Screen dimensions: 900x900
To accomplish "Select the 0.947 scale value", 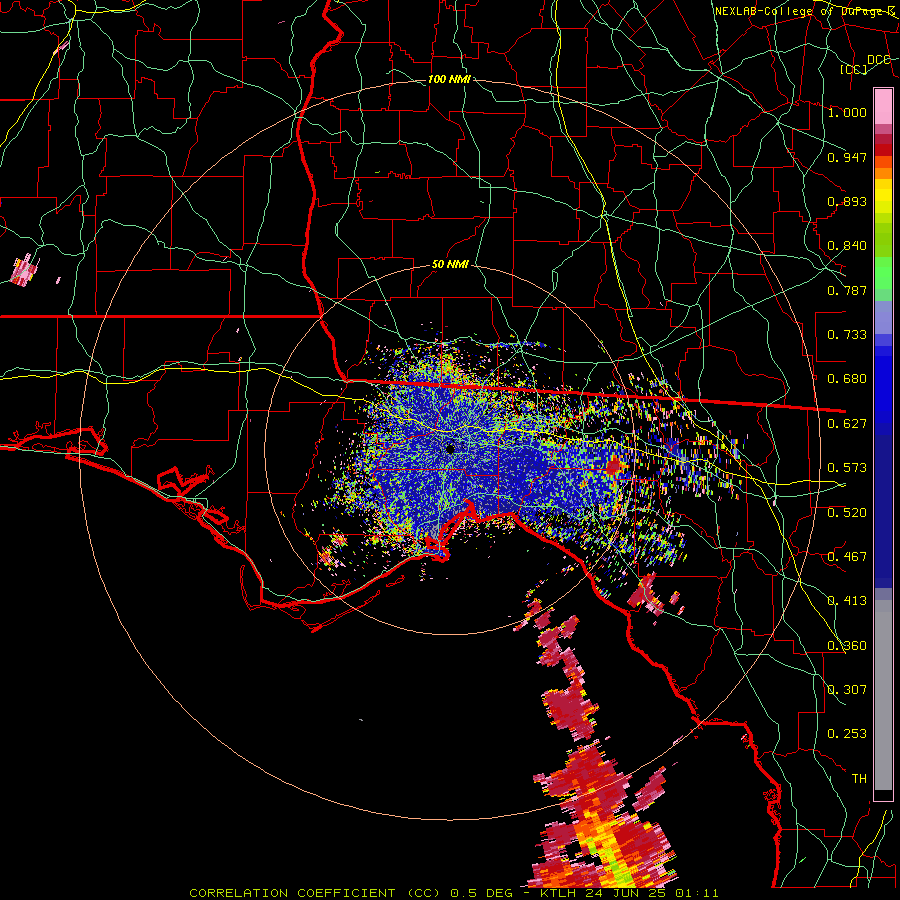I will (x=847, y=157).
